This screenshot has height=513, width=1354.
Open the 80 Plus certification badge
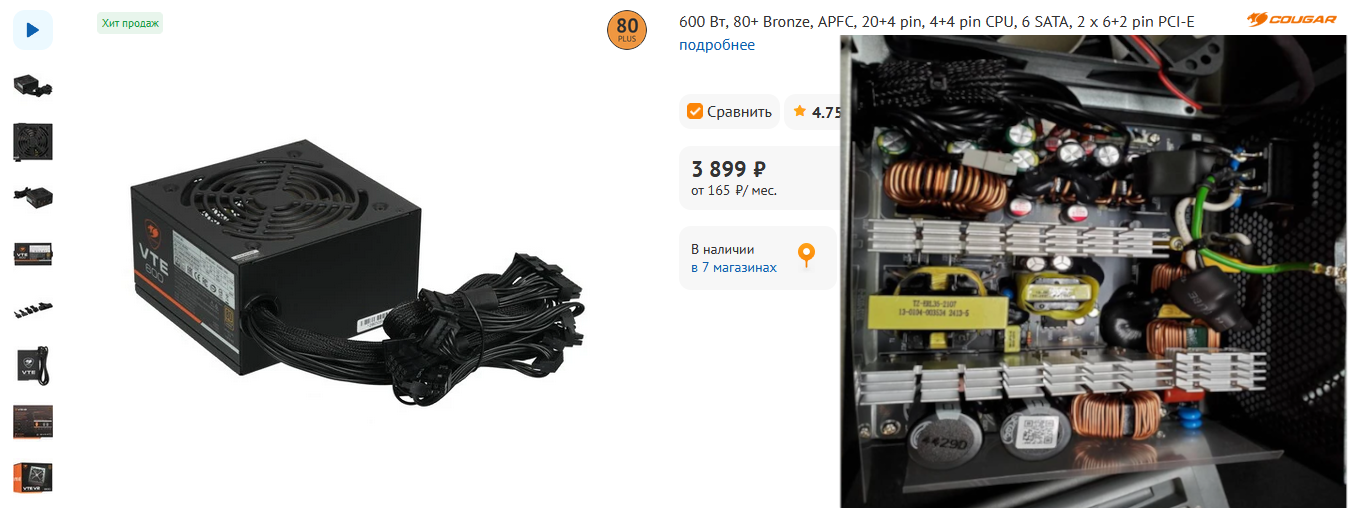pos(627,30)
